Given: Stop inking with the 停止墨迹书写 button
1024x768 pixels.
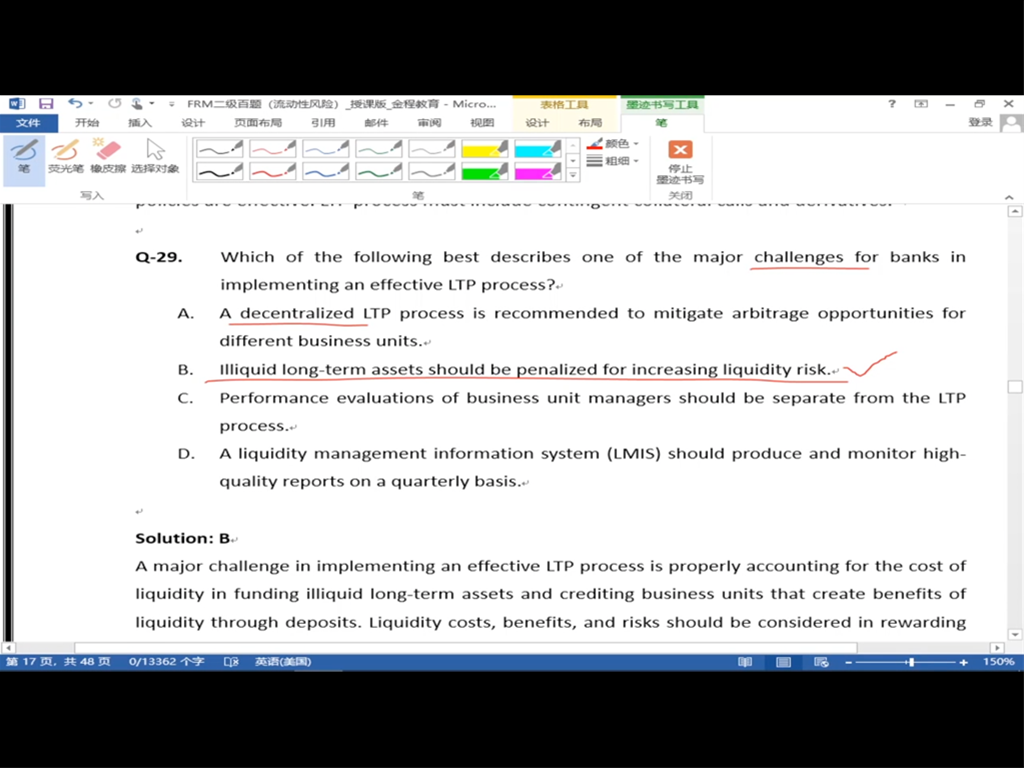Looking at the screenshot, I should pos(680,162).
